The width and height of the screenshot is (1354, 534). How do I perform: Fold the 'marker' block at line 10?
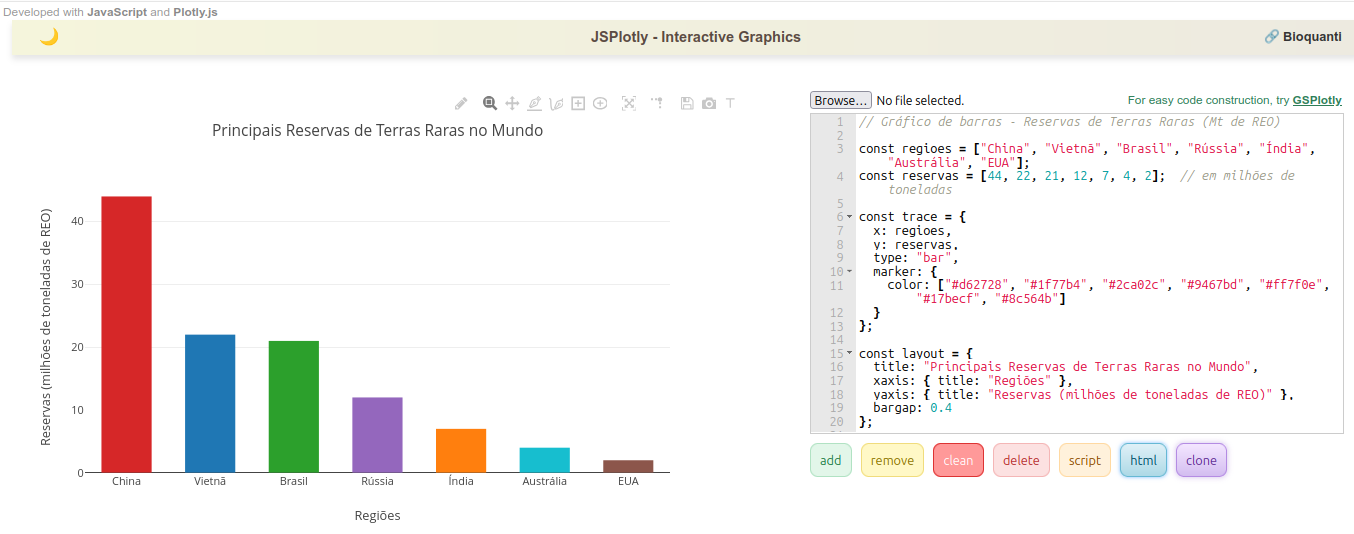click(x=850, y=272)
